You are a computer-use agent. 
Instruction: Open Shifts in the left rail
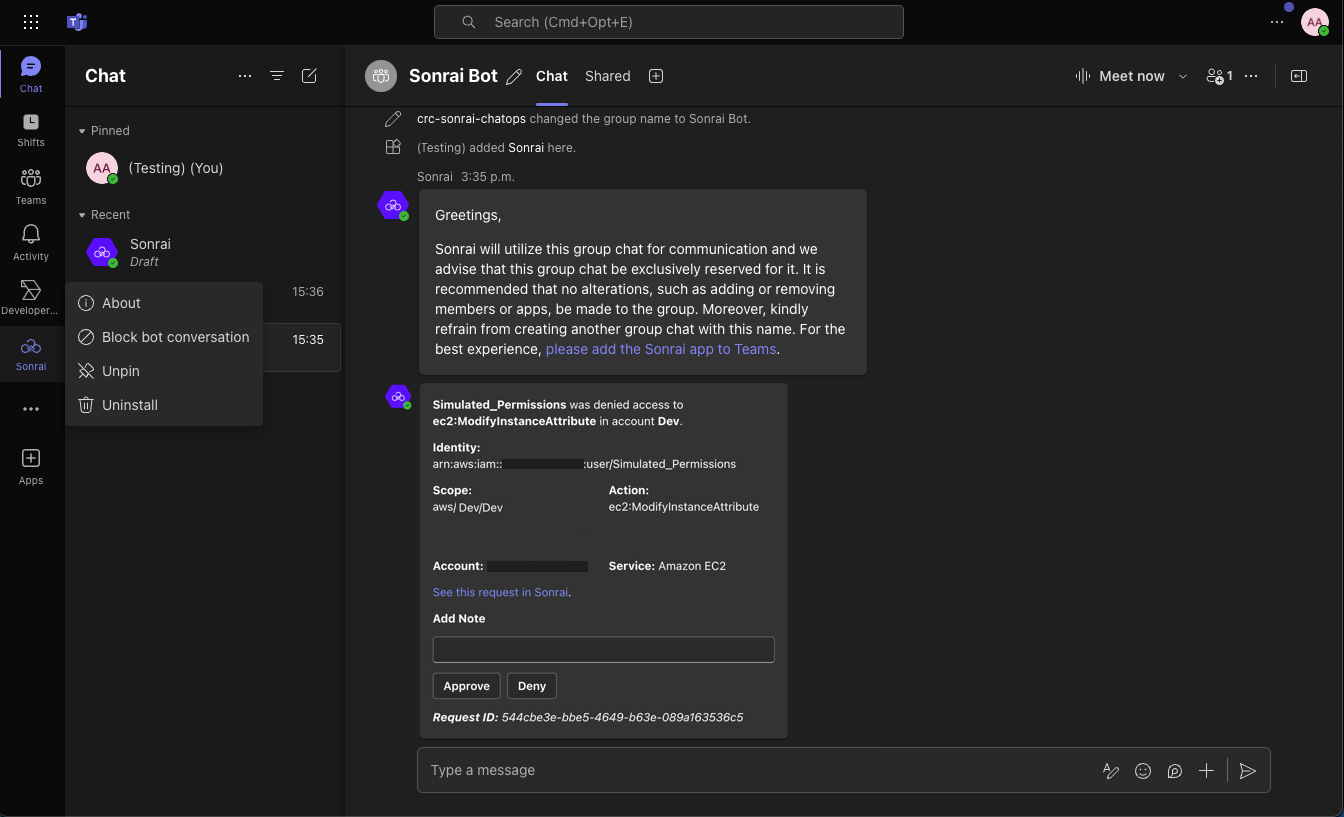tap(31, 130)
